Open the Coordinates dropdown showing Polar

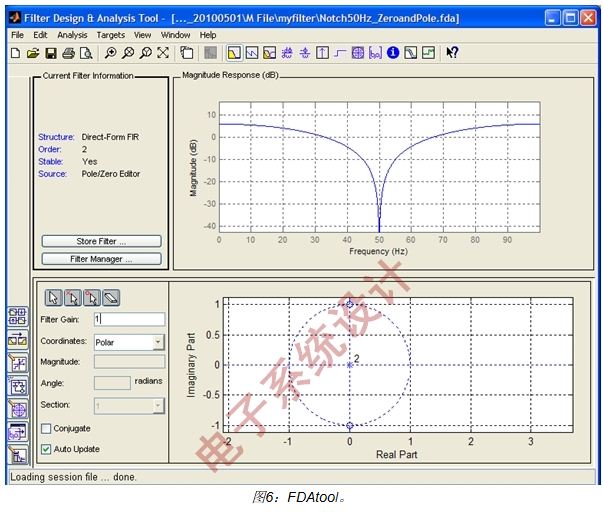pyautogui.click(x=129, y=342)
